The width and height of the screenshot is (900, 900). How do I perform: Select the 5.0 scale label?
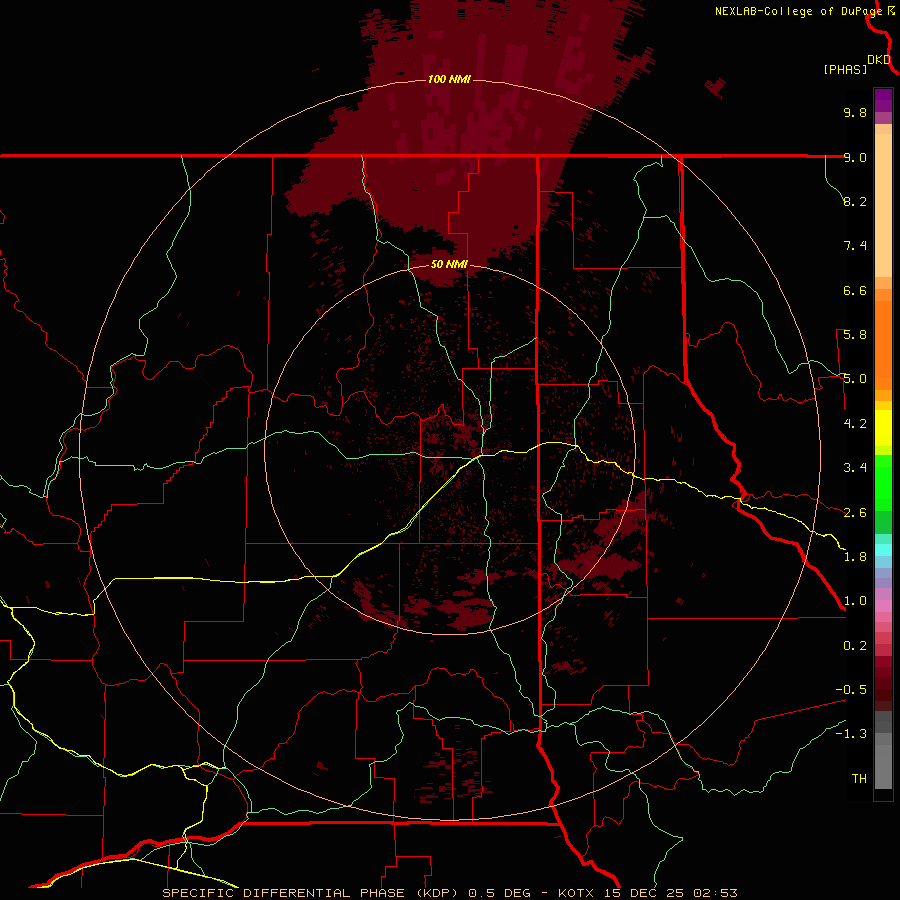855,379
